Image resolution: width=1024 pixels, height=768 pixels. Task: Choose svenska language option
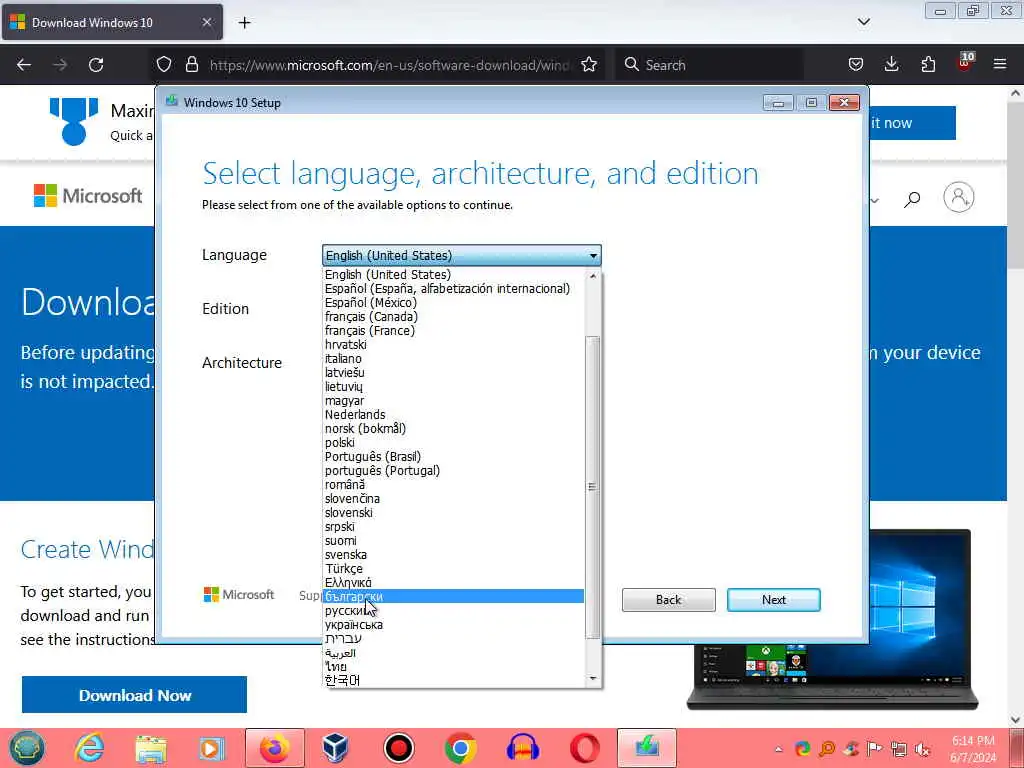(x=453, y=554)
